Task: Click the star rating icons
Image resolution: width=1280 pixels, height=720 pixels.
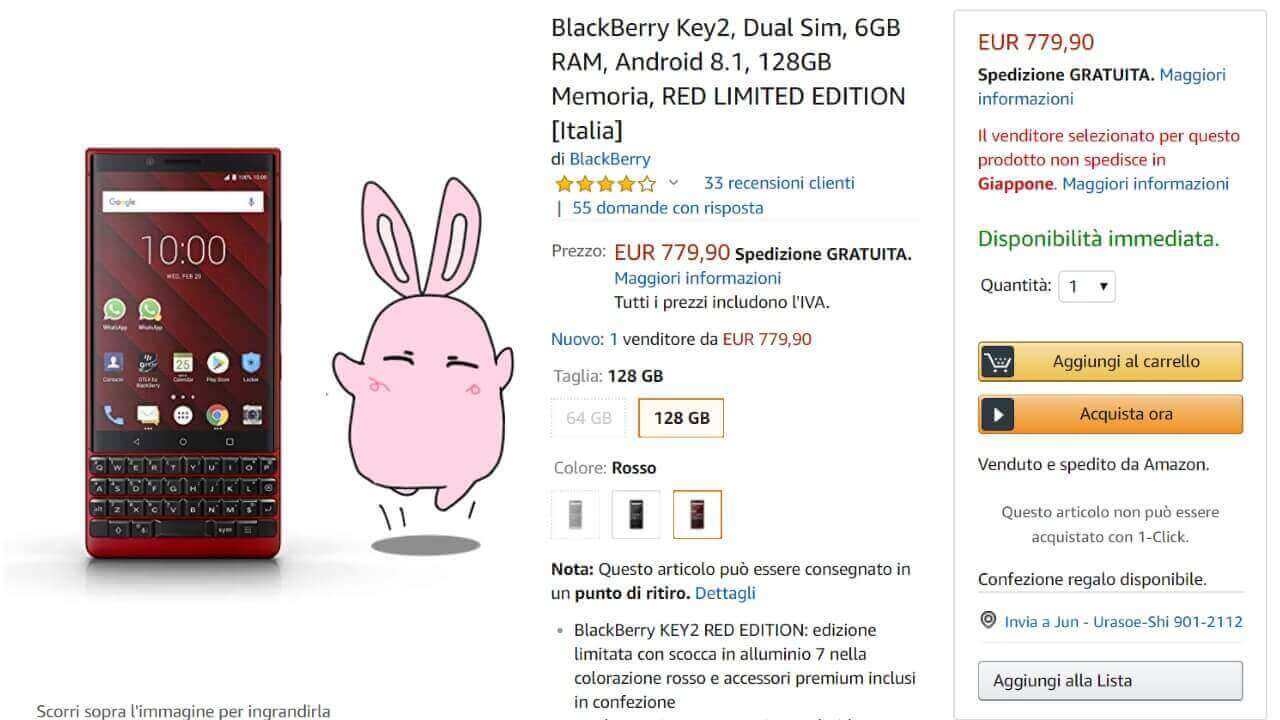Action: 605,184
